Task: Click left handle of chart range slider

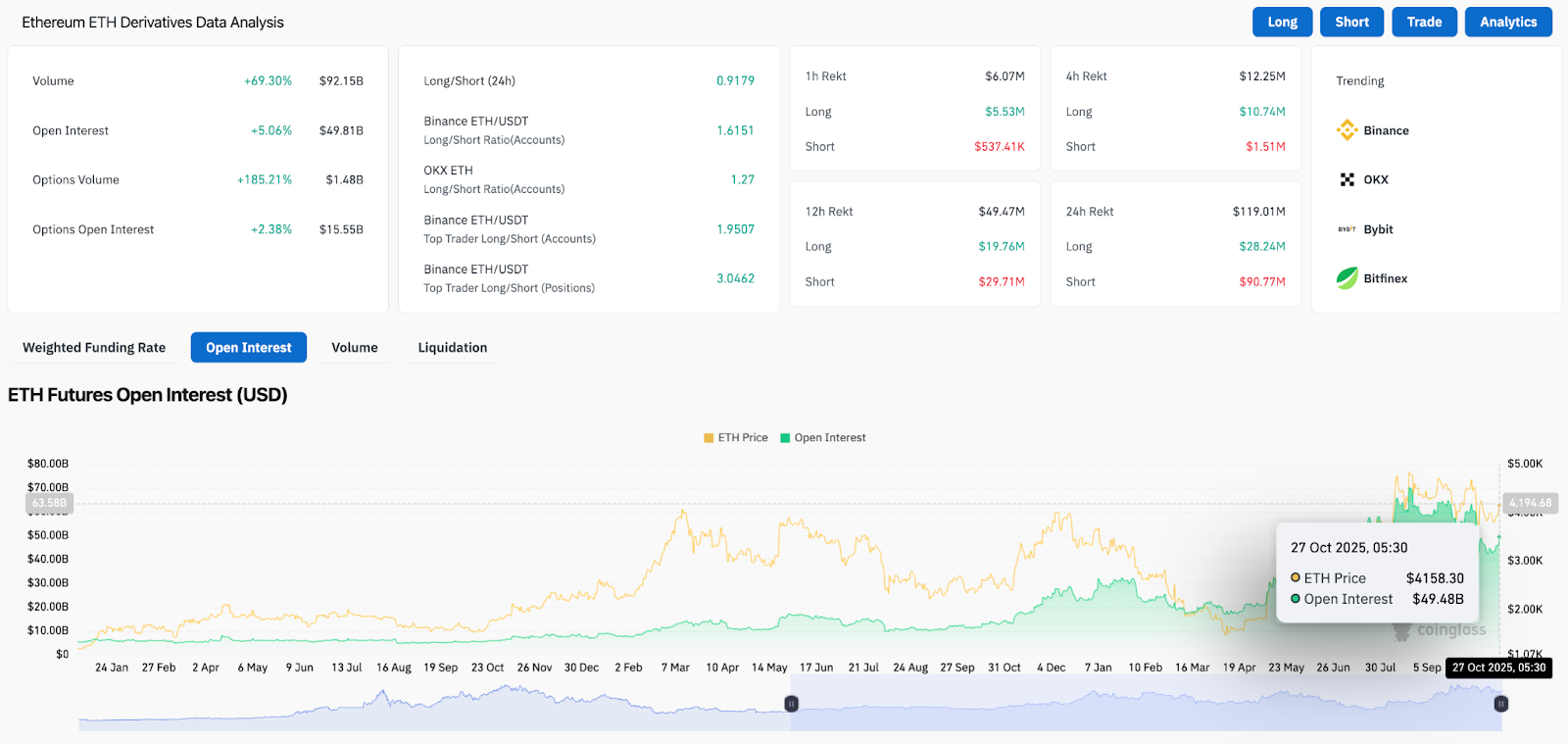Action: point(792,704)
